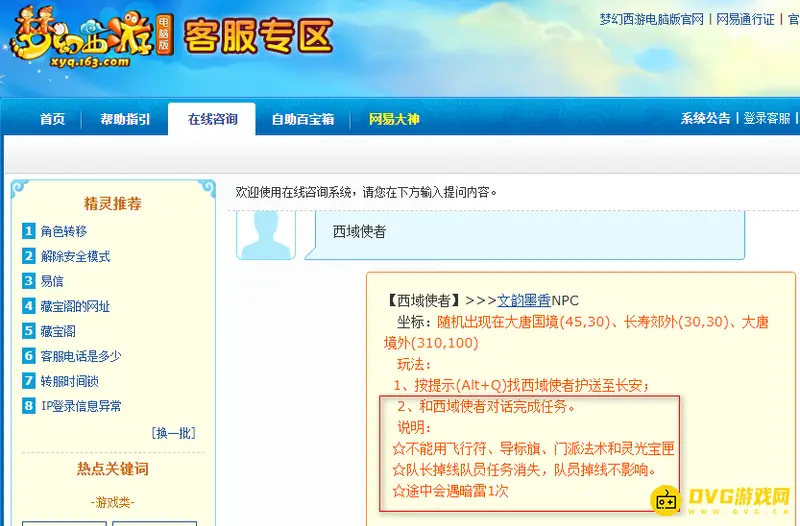800x526 pixels.
Task: Click number 5 badge next to 藏宝阁
Action: 29,331
